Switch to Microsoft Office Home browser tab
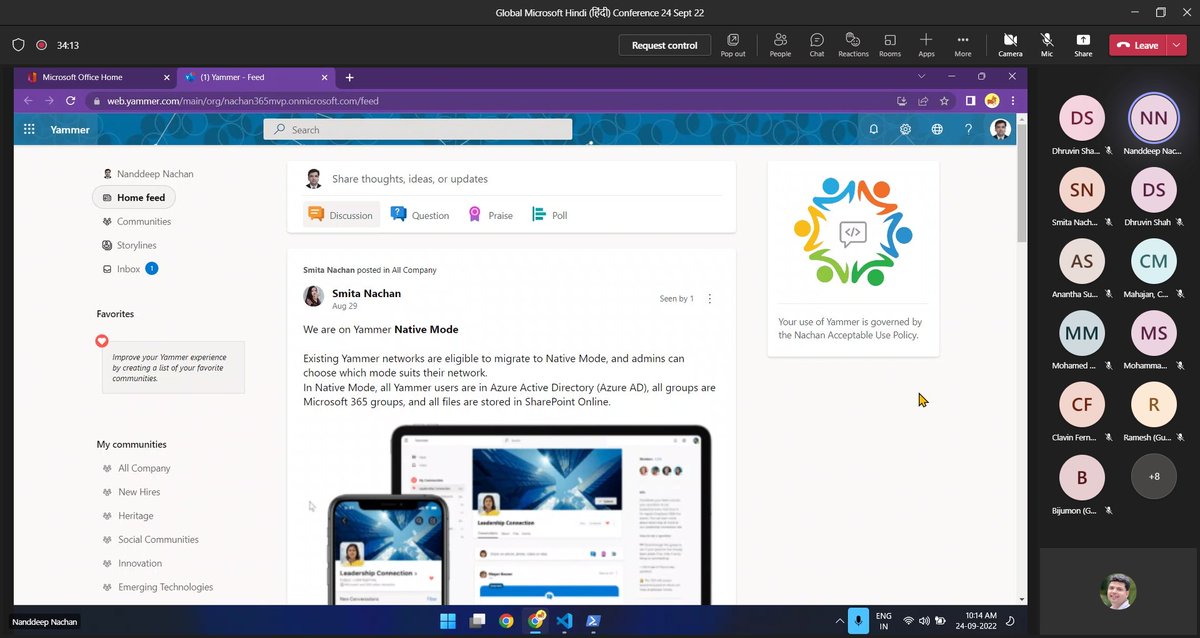This screenshot has height=638, width=1200. 93,77
